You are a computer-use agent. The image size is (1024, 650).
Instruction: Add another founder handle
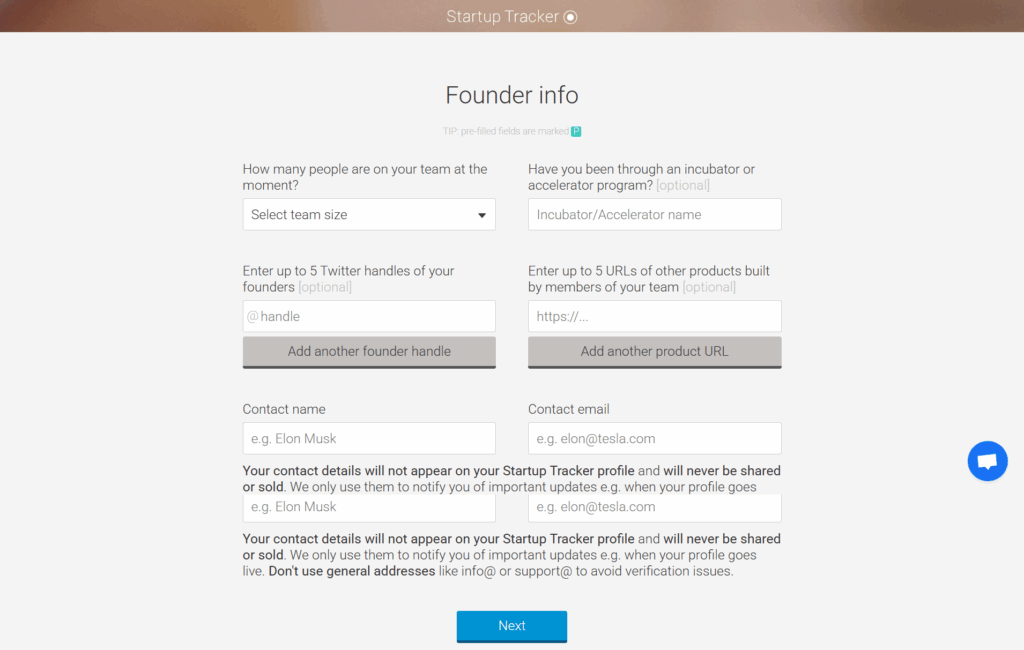click(369, 352)
